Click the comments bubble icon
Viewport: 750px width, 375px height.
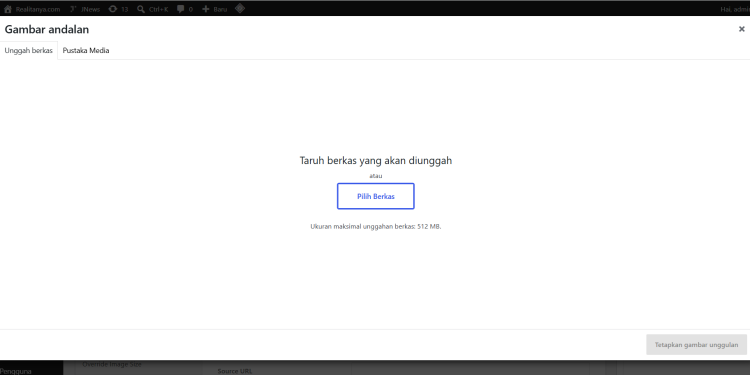pyautogui.click(x=180, y=9)
